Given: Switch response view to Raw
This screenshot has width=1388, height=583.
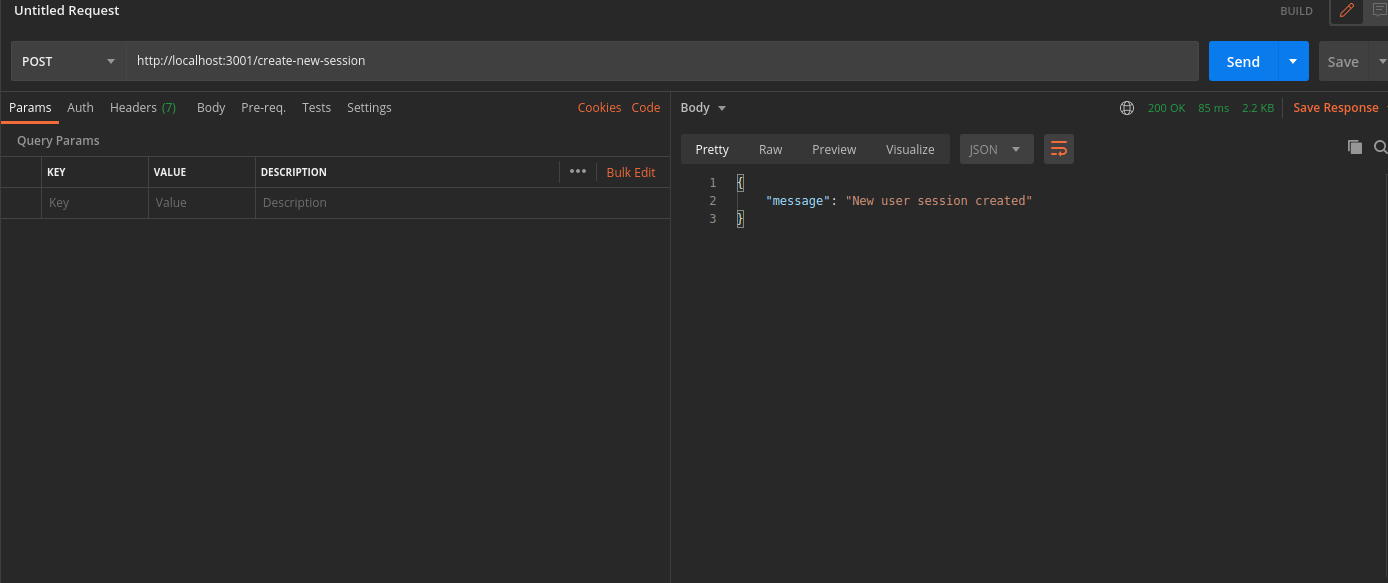Looking at the screenshot, I should point(770,149).
